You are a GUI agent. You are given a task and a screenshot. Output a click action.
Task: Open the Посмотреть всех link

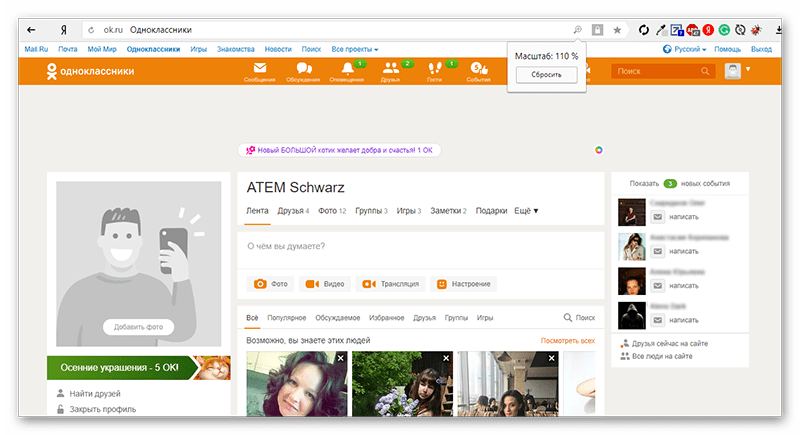tap(568, 341)
